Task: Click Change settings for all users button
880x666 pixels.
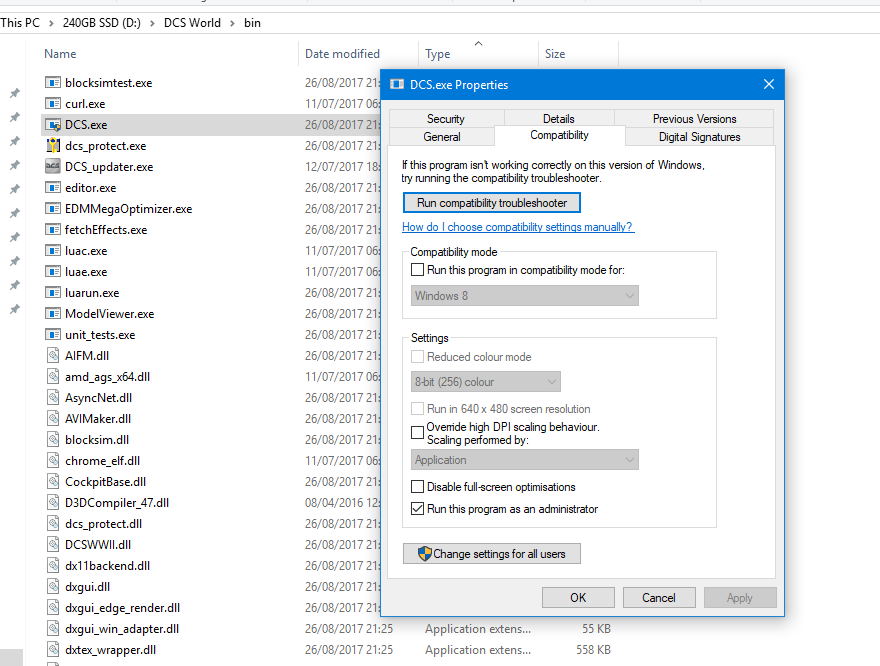Action: click(x=492, y=554)
